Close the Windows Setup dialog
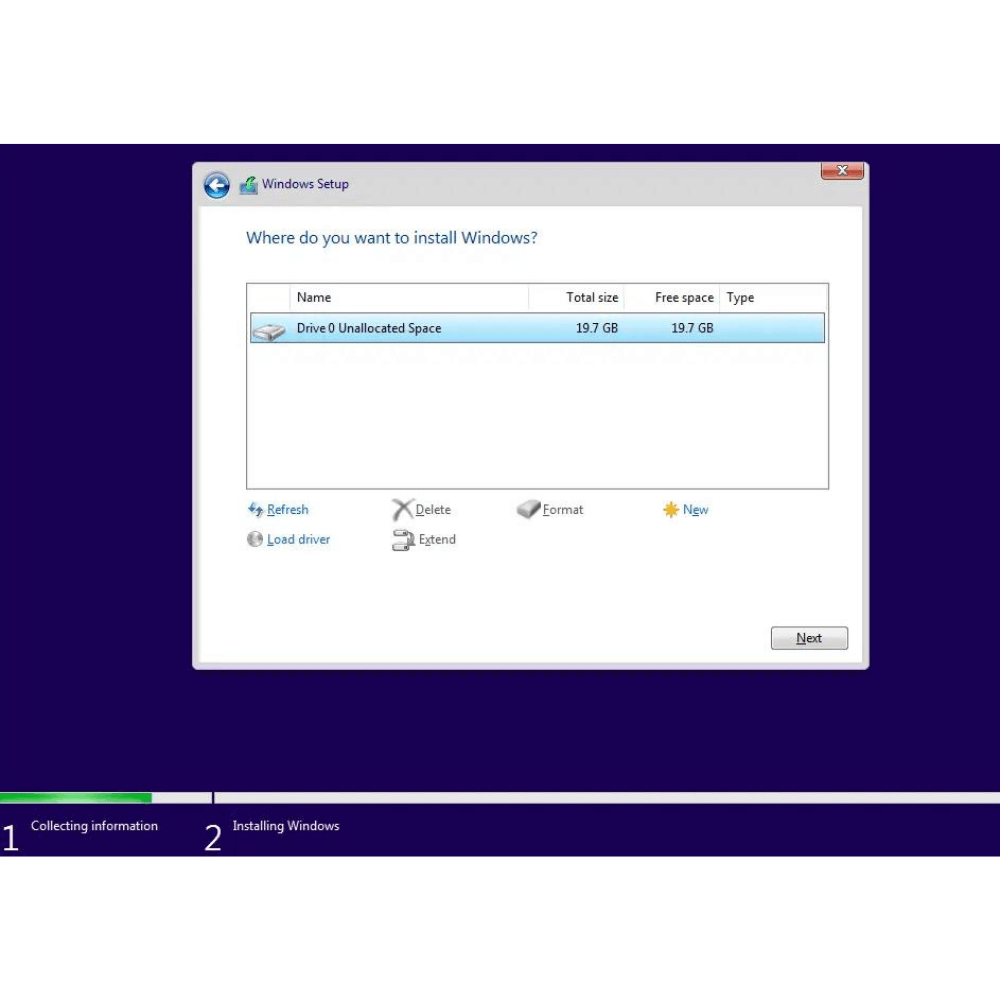 [x=842, y=171]
